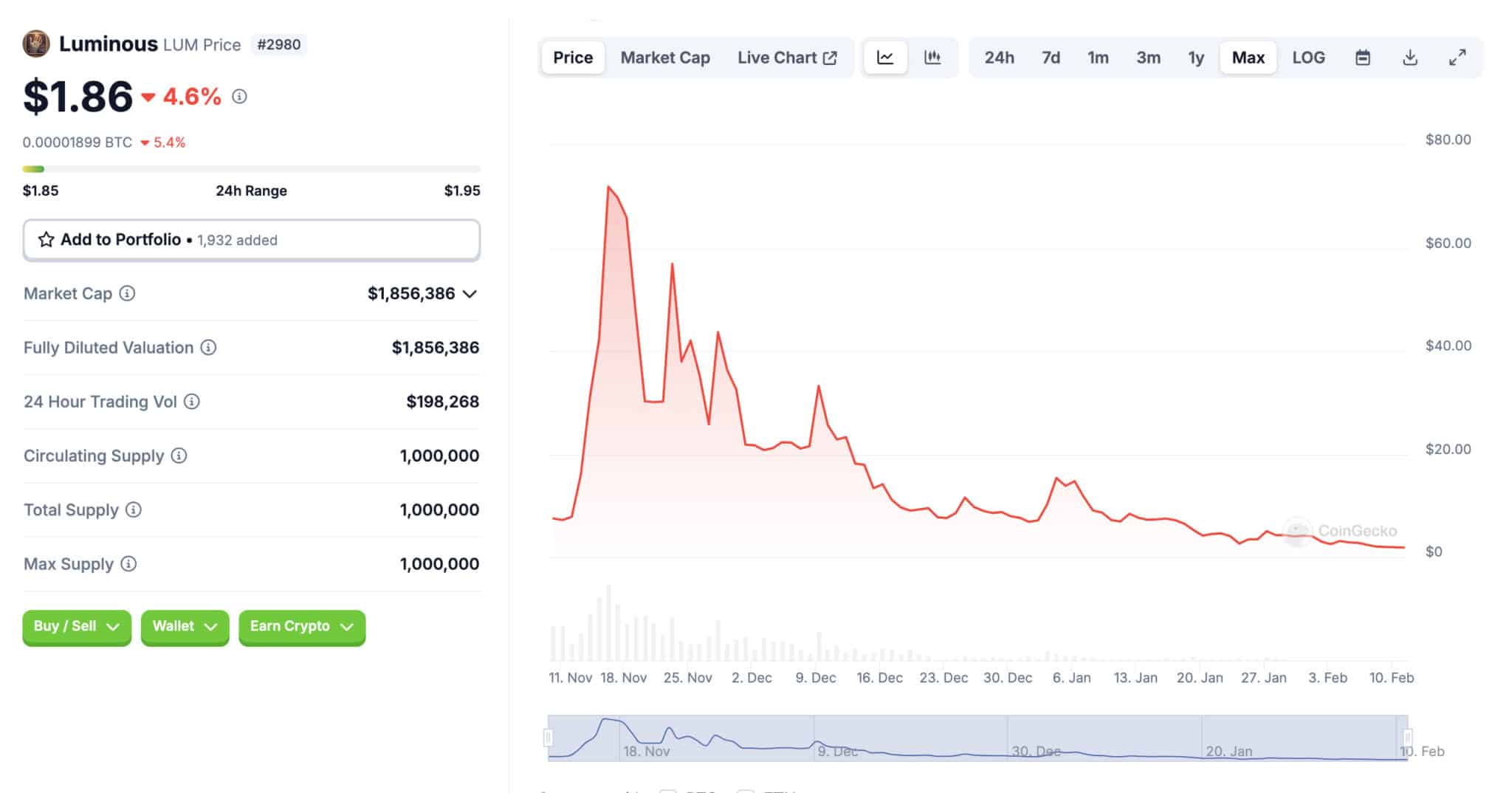Set chart range to 1y
The image size is (1512, 793).
point(1196,58)
